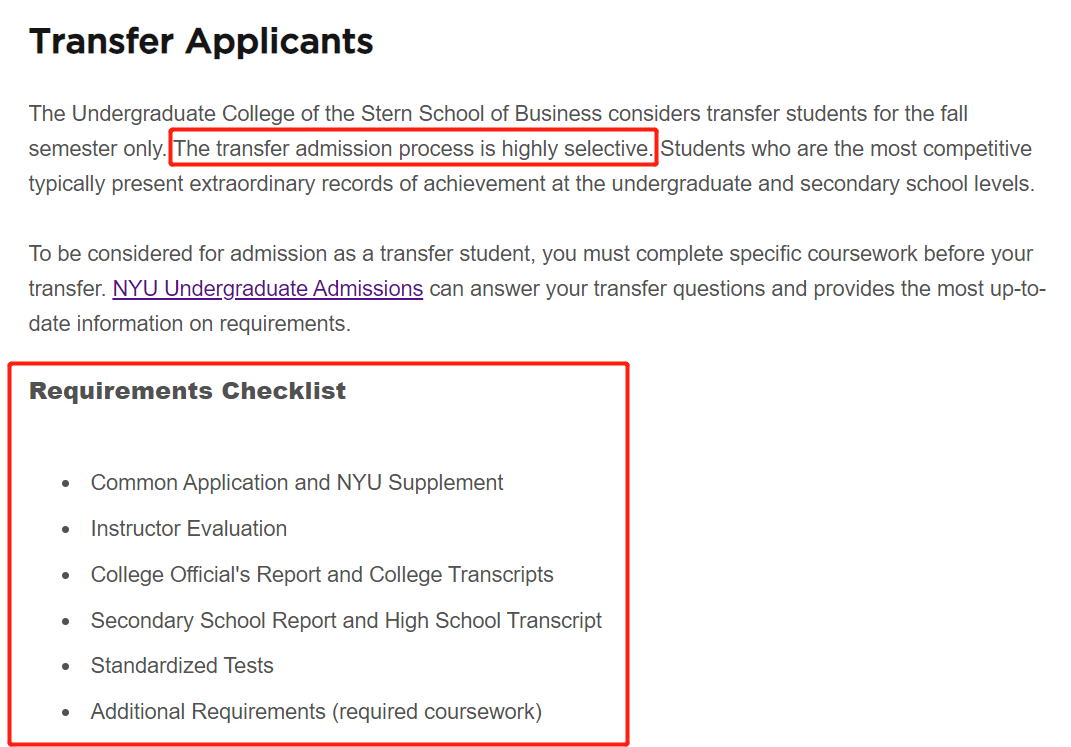
Task: Click the Requirements Checklist heading
Action: click(187, 391)
